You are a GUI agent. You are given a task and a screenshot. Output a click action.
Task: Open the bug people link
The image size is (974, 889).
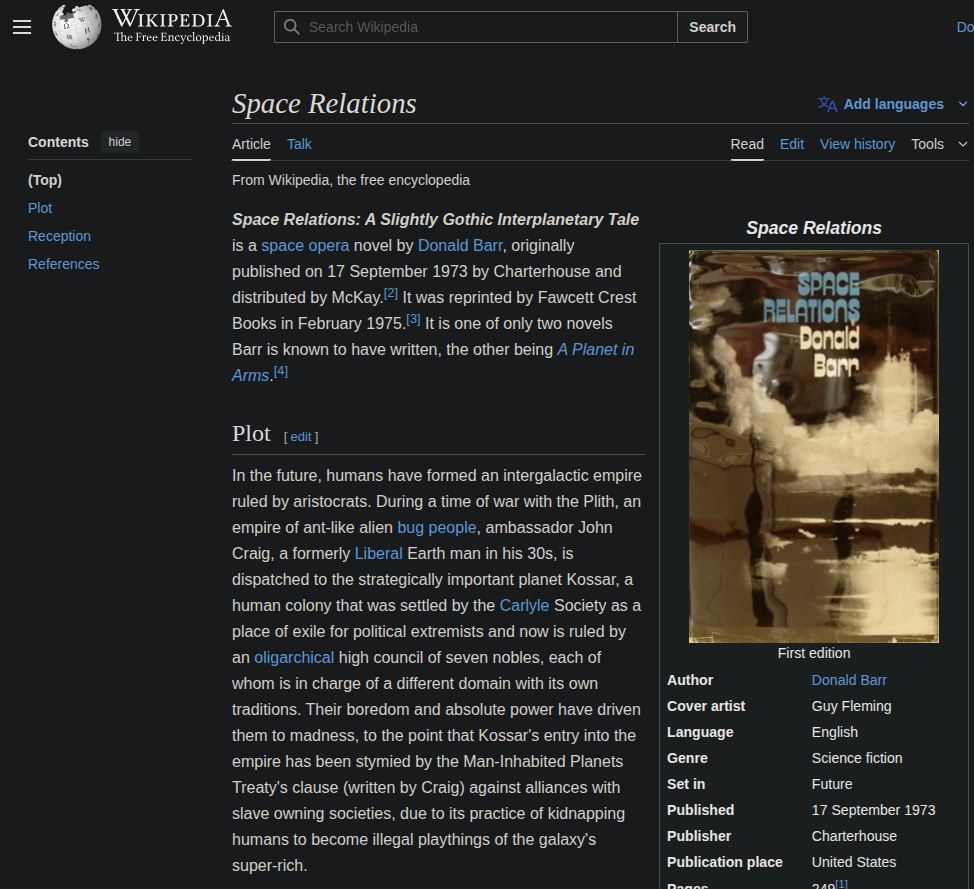coord(437,527)
